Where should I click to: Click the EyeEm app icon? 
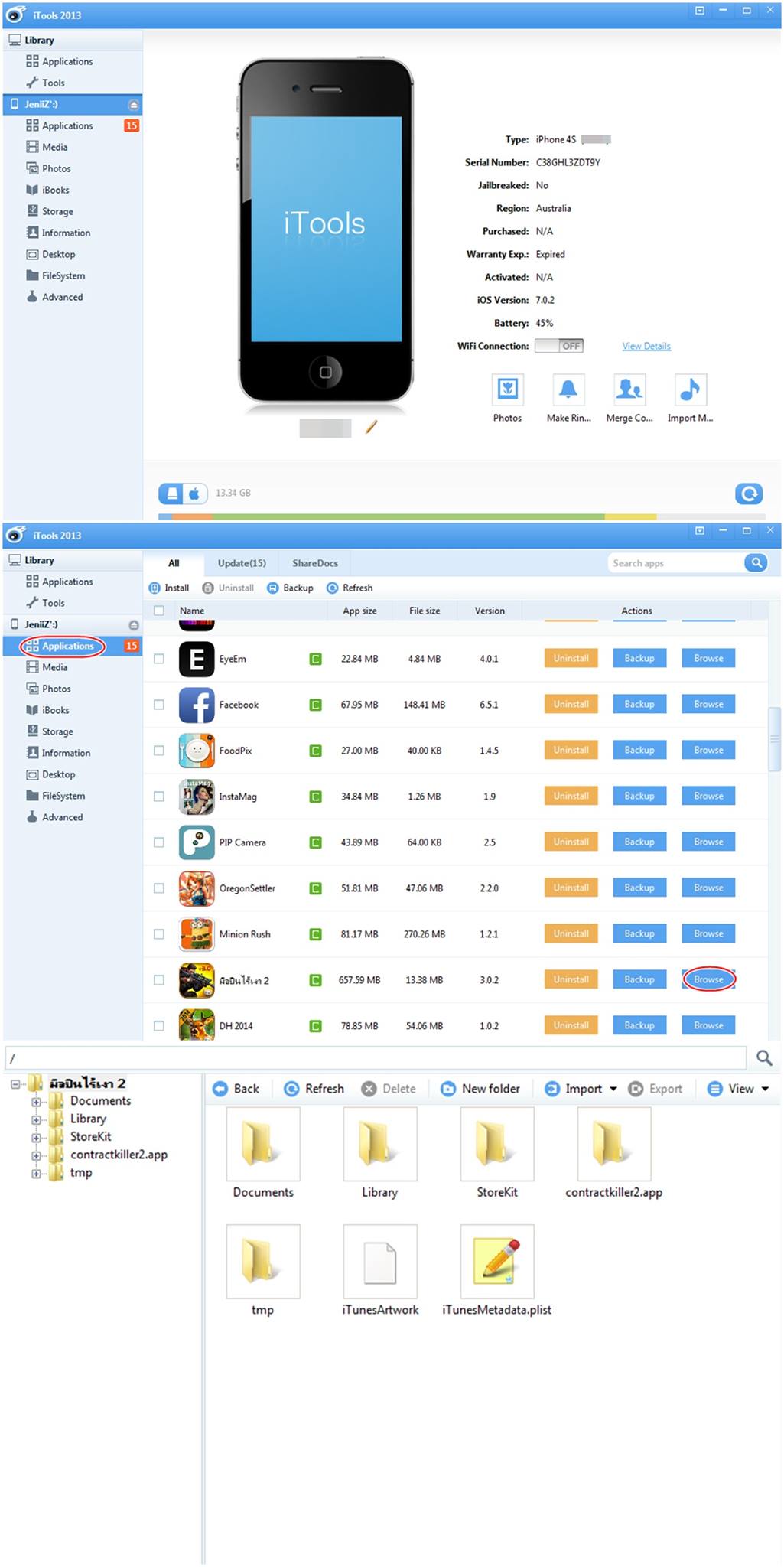coord(197,659)
